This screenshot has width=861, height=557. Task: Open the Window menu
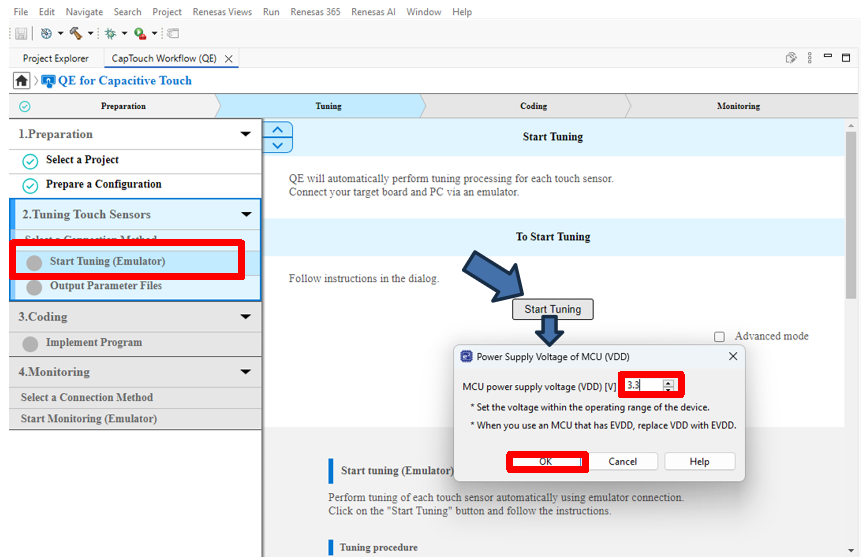click(423, 12)
